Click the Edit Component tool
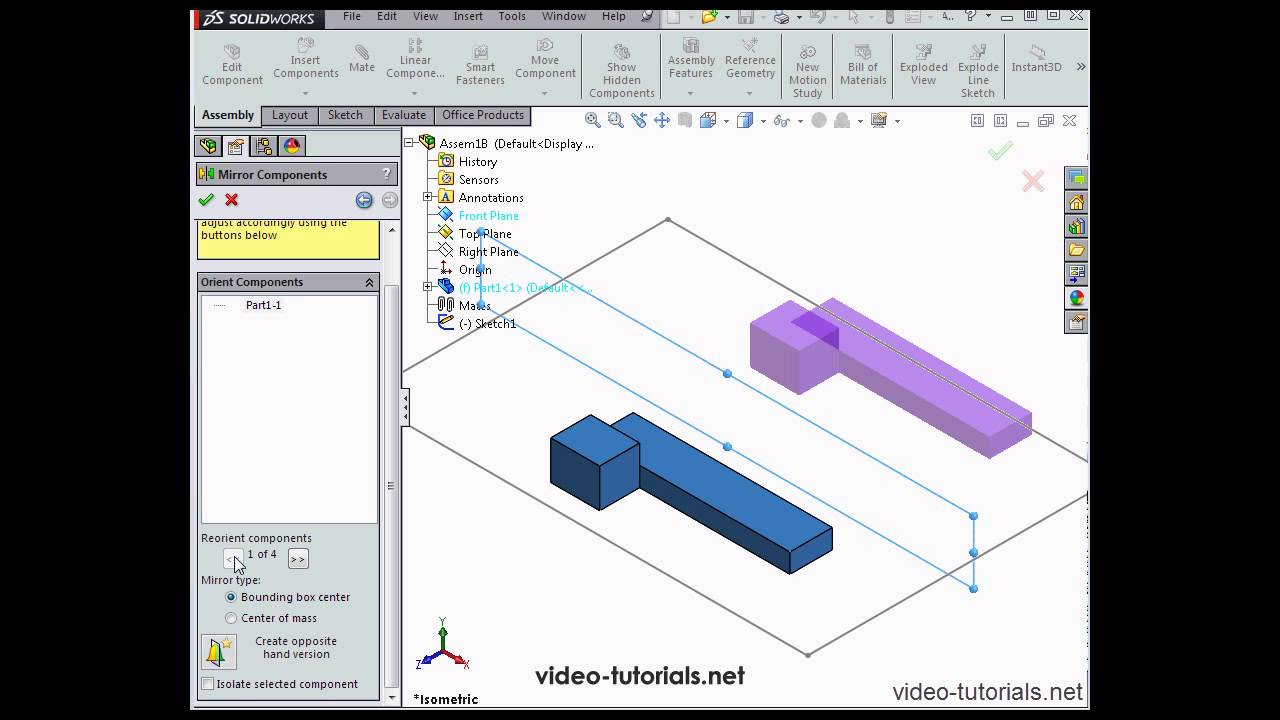The image size is (1280, 720). (232, 63)
